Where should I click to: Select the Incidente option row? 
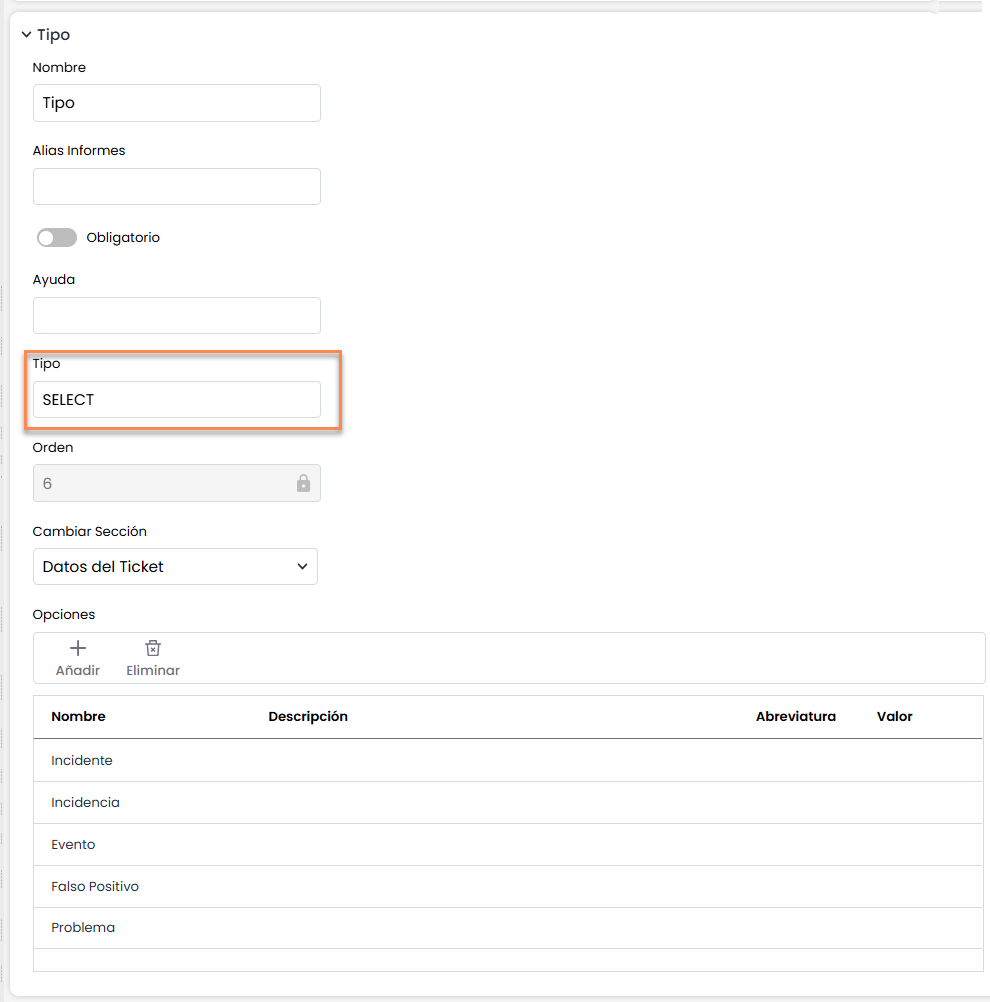point(82,761)
